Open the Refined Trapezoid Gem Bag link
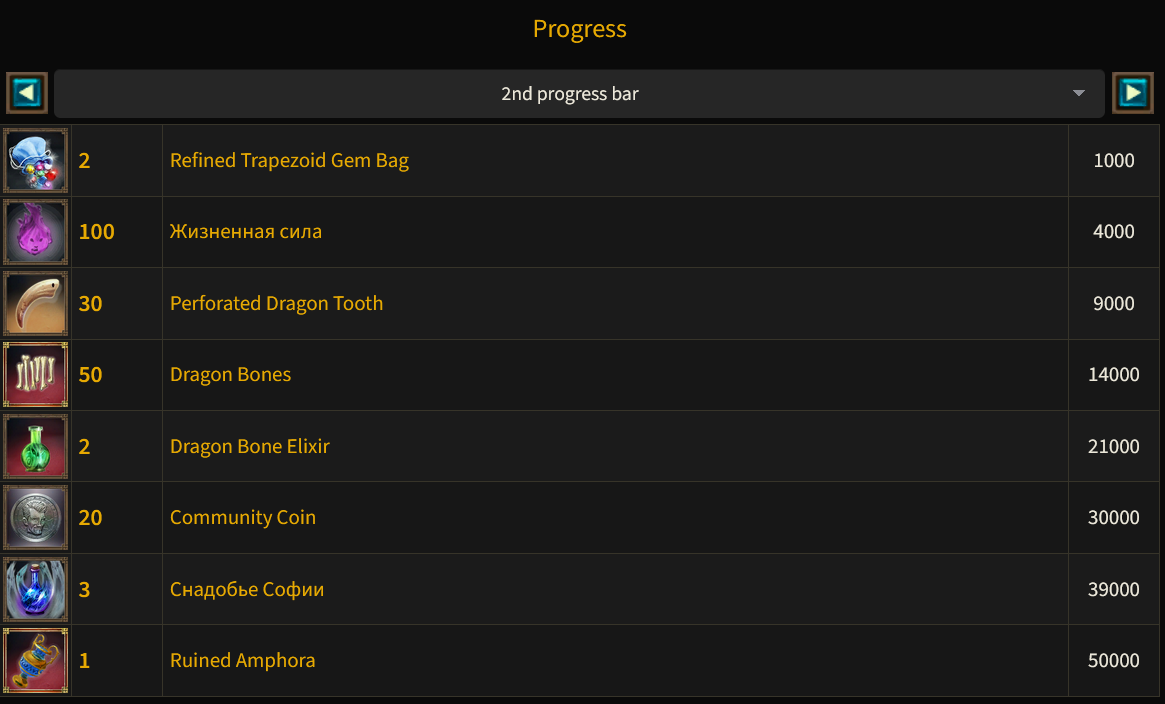Viewport: 1165px width, 704px height. point(289,160)
